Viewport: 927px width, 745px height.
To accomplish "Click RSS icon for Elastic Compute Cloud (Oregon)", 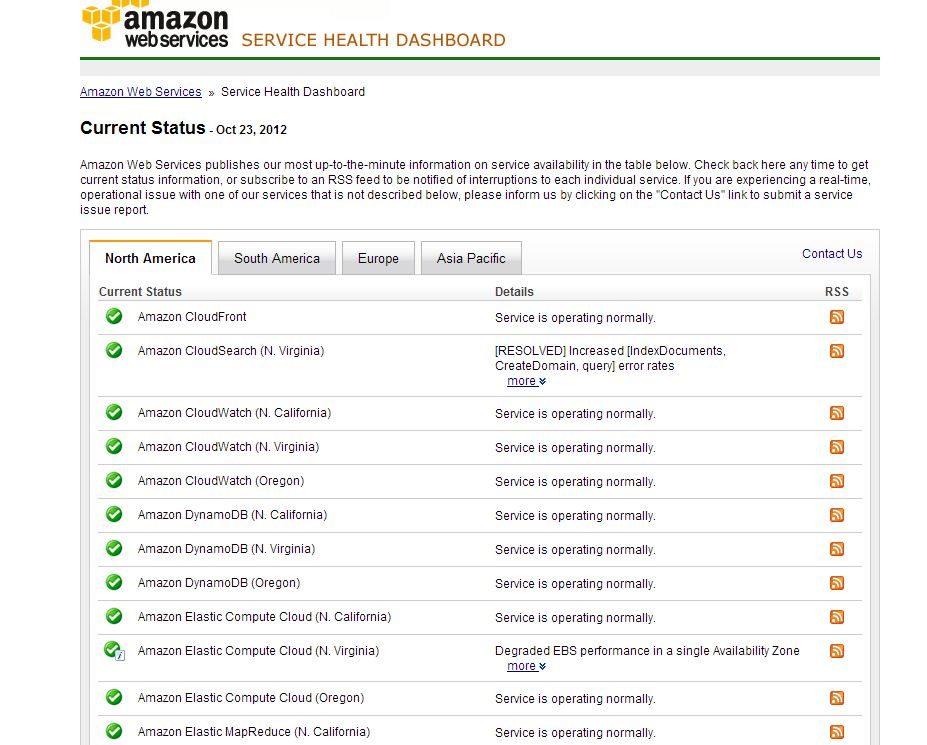I will point(837,698).
